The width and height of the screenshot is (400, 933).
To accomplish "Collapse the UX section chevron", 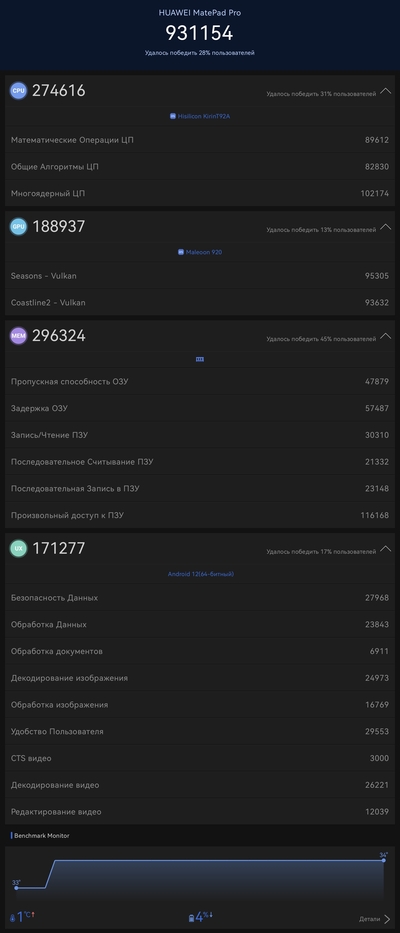I will point(385,549).
